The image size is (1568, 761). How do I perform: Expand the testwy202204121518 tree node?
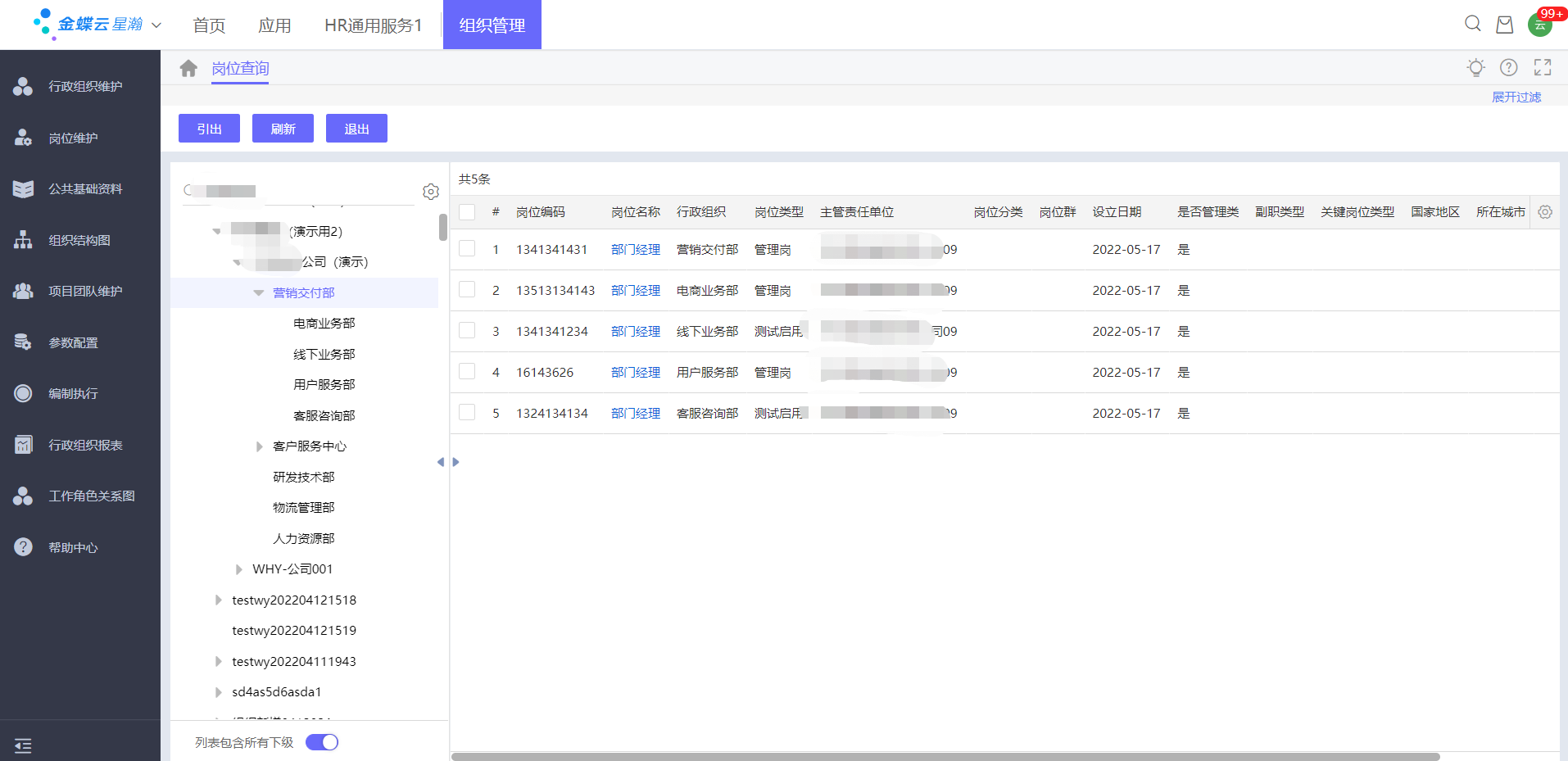[x=218, y=600]
